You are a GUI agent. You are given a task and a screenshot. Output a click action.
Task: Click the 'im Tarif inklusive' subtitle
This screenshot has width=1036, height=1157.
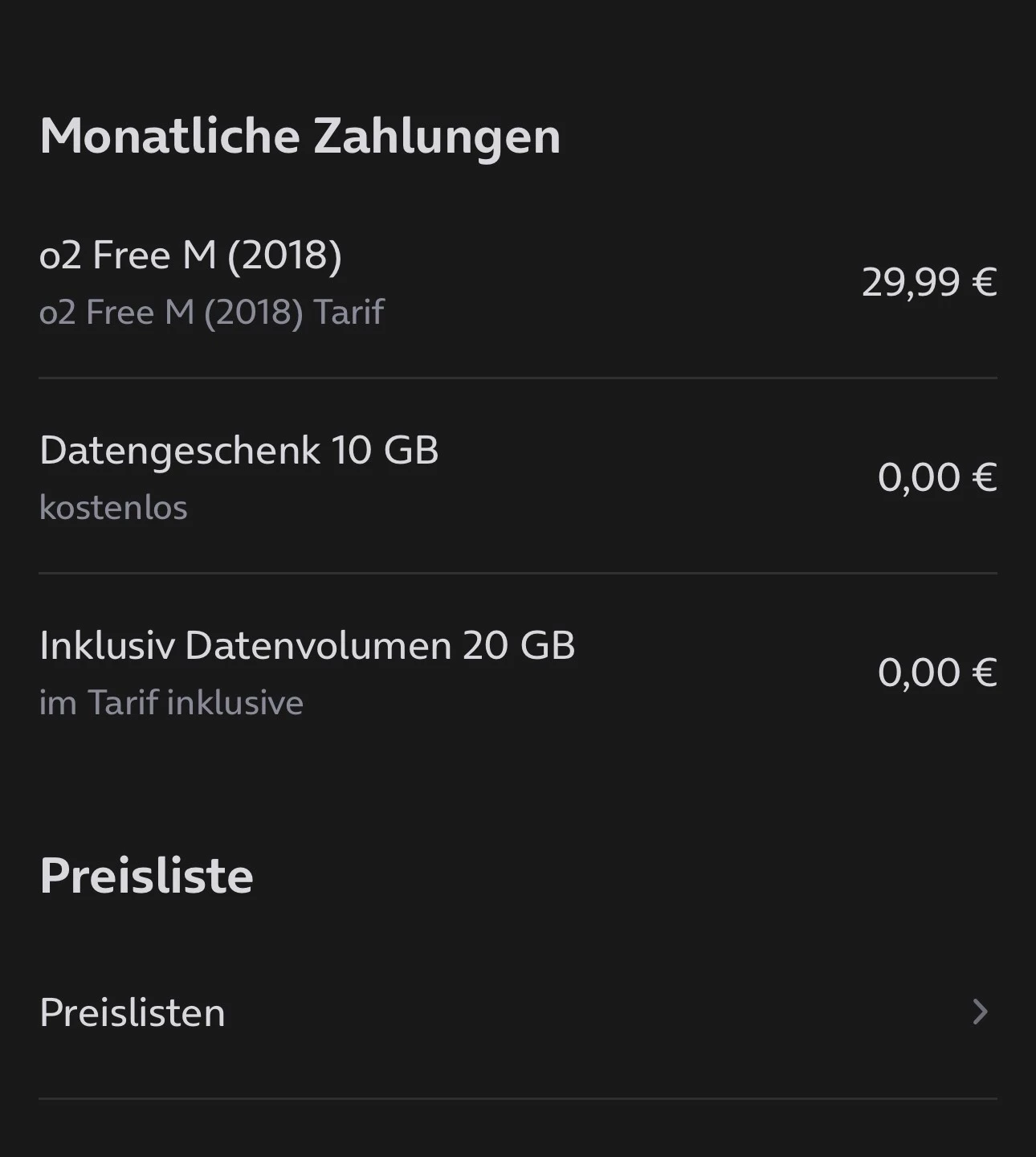pyautogui.click(x=171, y=703)
